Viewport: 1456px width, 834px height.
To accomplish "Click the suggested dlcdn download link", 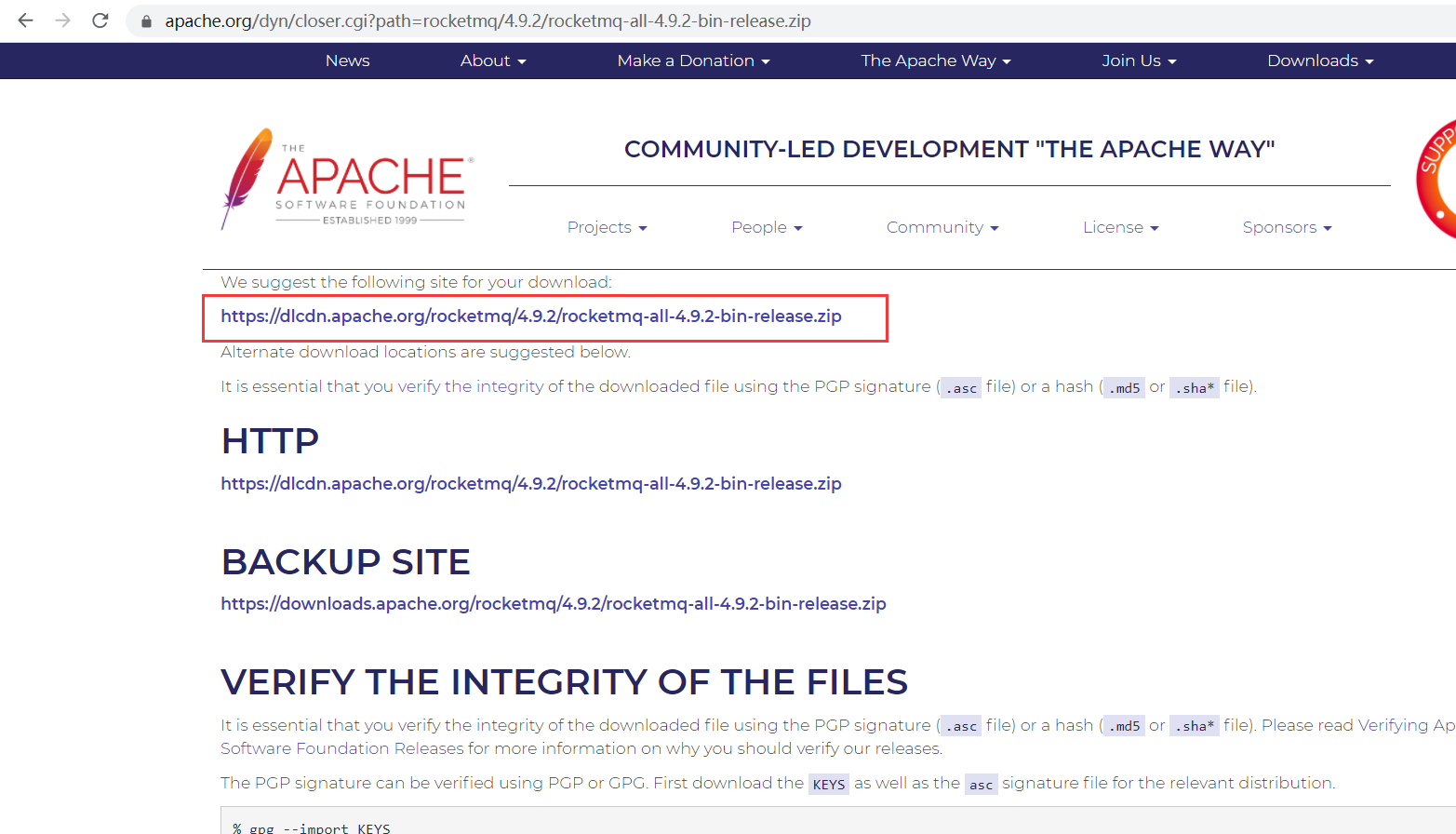I will tap(531, 316).
